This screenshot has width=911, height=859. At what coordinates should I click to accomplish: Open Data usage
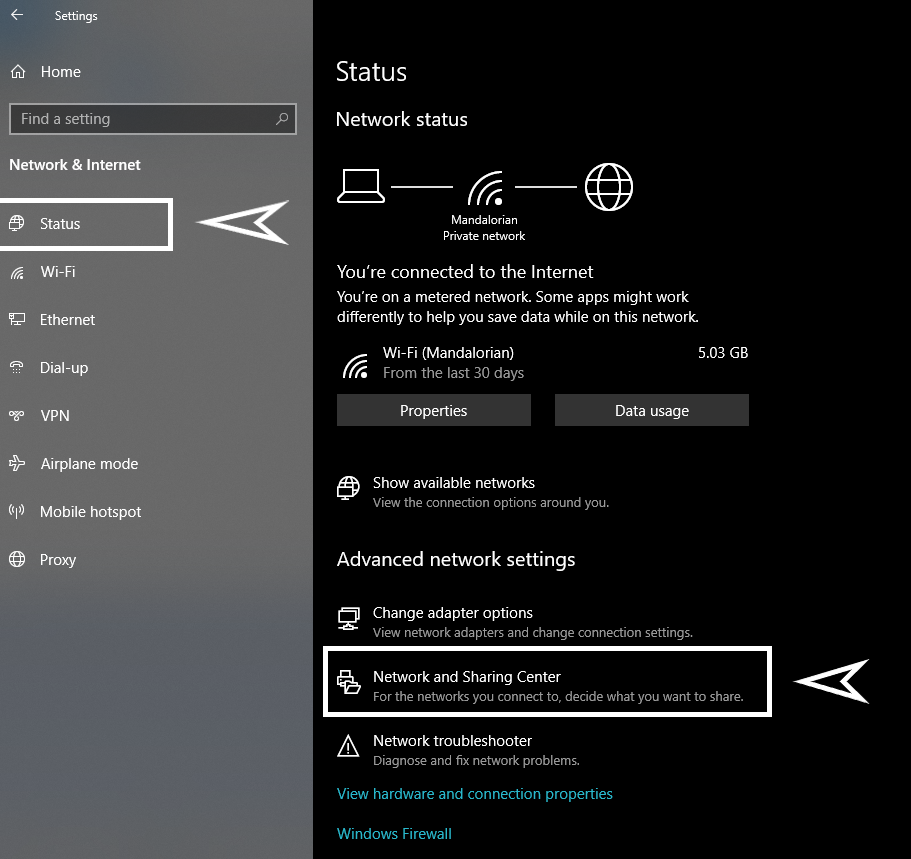pyautogui.click(x=651, y=410)
